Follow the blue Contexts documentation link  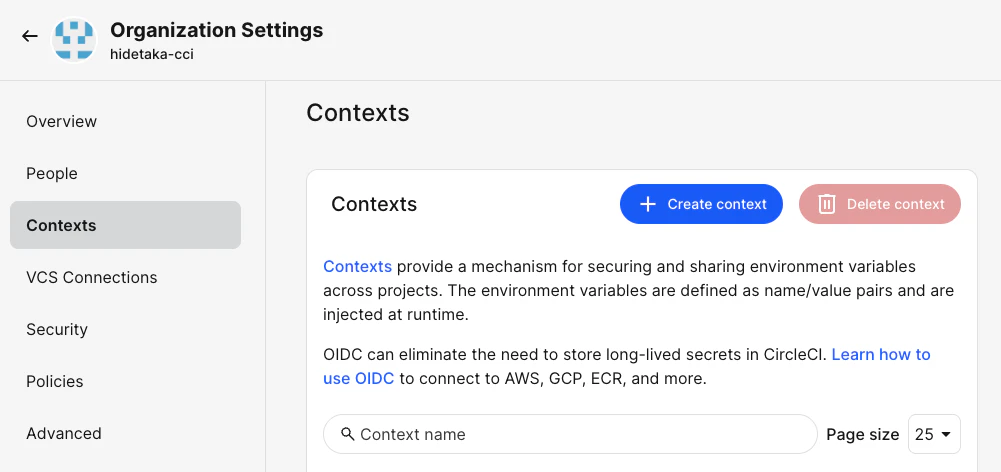pyautogui.click(x=357, y=266)
